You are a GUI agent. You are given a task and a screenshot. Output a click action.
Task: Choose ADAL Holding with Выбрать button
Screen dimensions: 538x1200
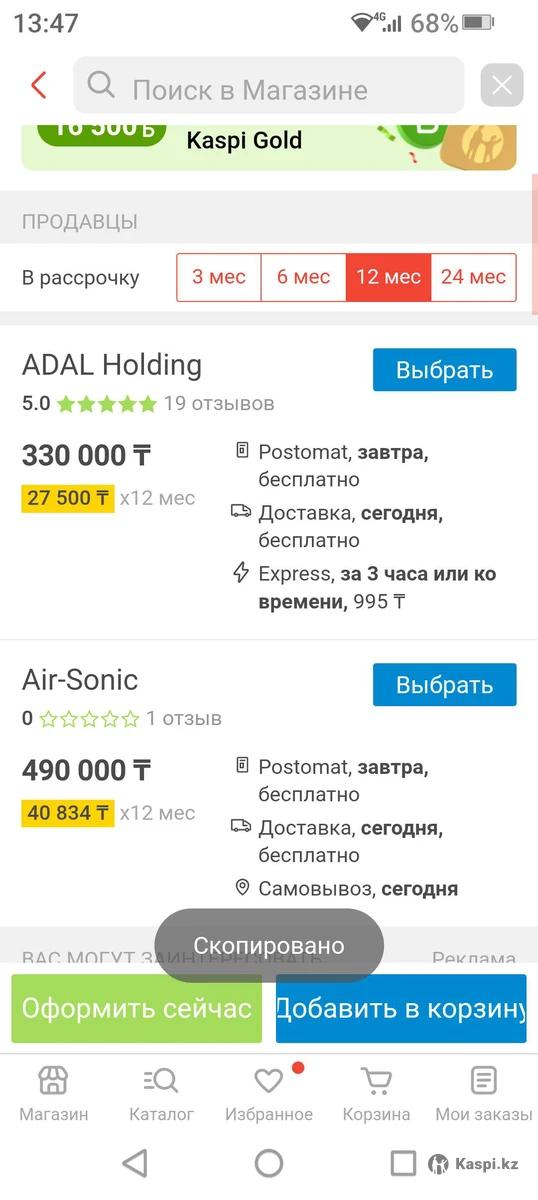[445, 370]
